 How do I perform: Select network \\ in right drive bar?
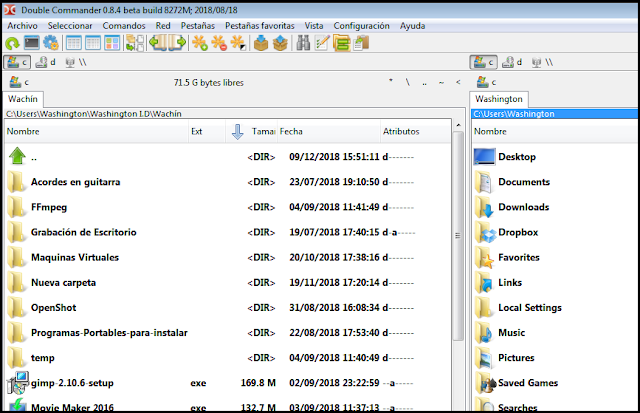[x=543, y=62]
